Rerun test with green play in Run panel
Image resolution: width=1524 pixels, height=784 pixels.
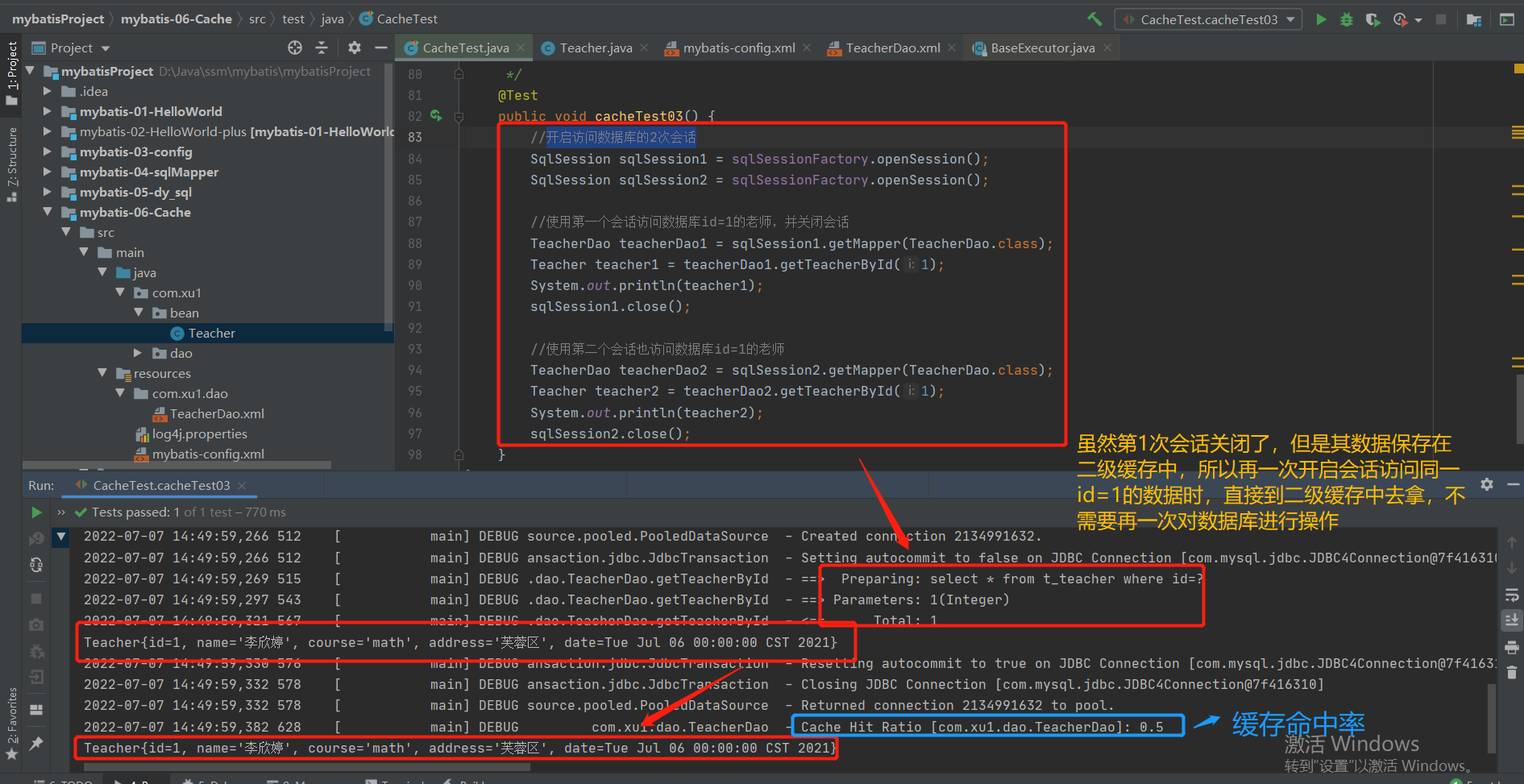click(36, 512)
